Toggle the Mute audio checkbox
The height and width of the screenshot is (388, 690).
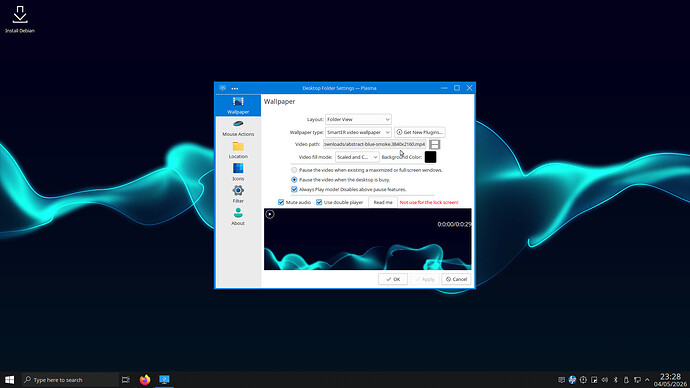point(281,202)
